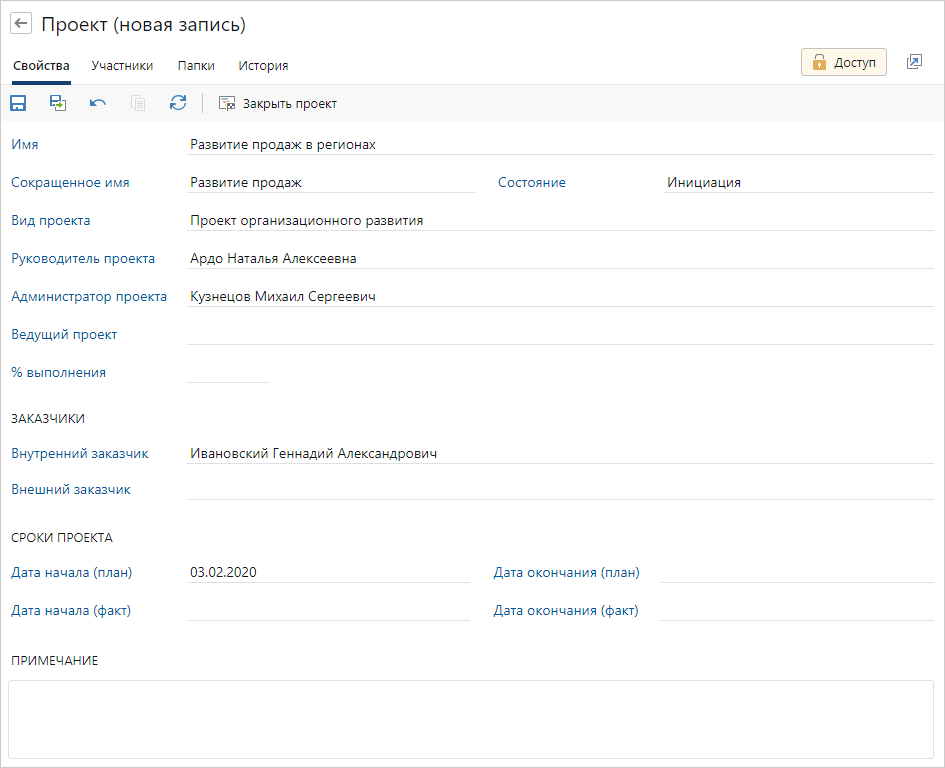Refresh the project card
This screenshot has width=945, height=768.
point(178,103)
